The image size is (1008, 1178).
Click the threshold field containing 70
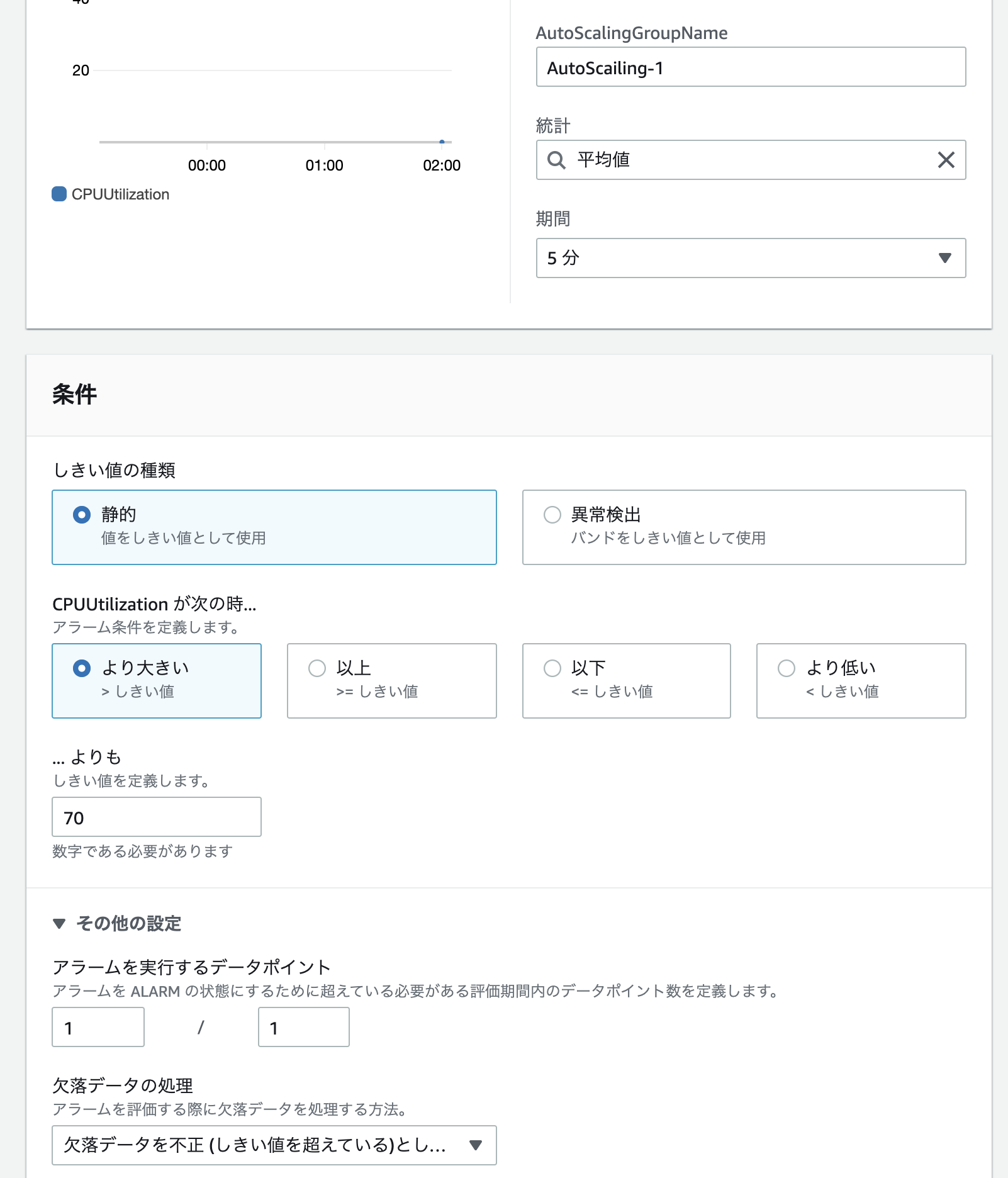tap(156, 817)
